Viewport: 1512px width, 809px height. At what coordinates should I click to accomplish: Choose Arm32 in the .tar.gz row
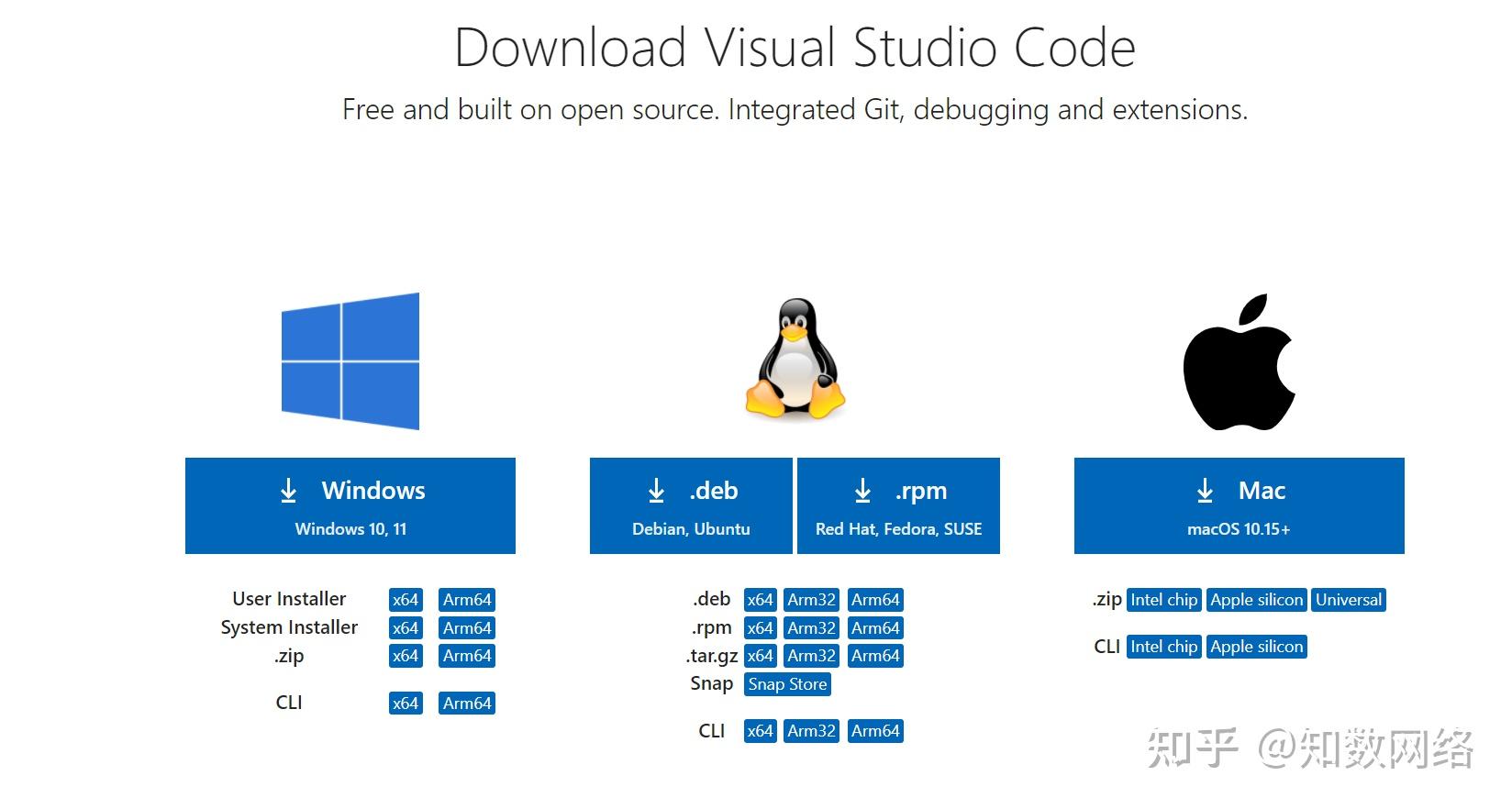pos(812,656)
